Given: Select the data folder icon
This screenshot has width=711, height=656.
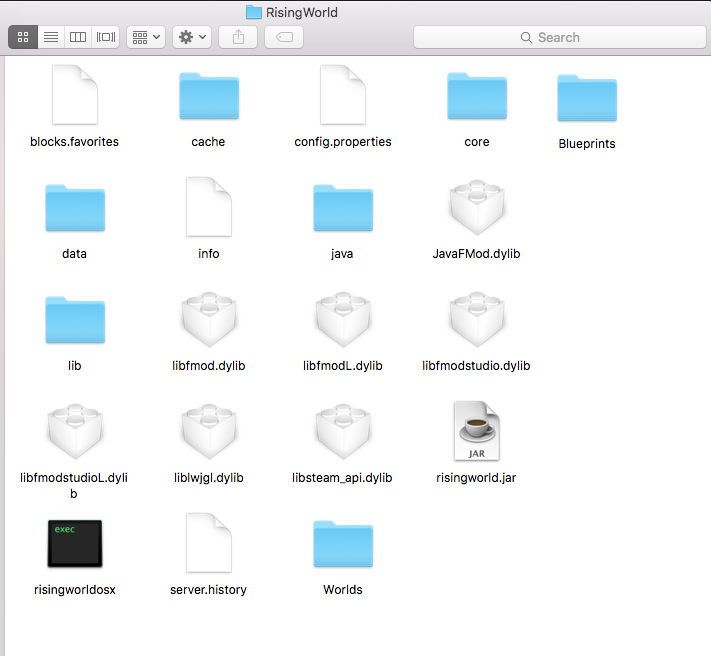Looking at the screenshot, I should pyautogui.click(x=75, y=208).
